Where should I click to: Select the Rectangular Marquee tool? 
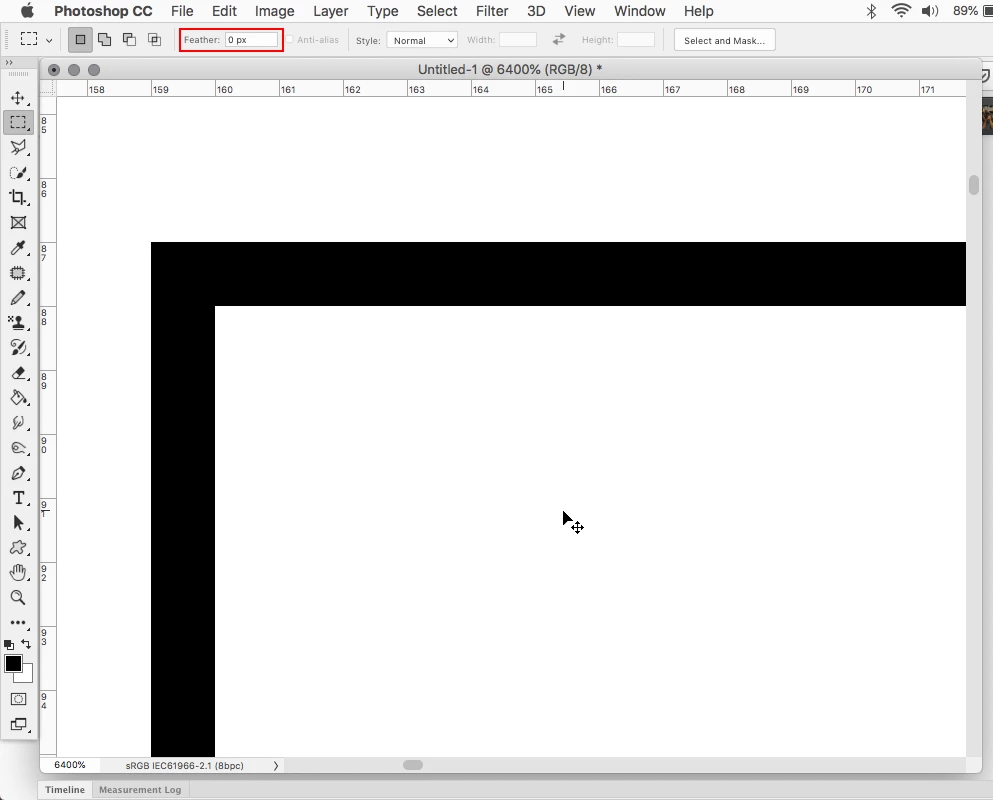[x=18, y=122]
